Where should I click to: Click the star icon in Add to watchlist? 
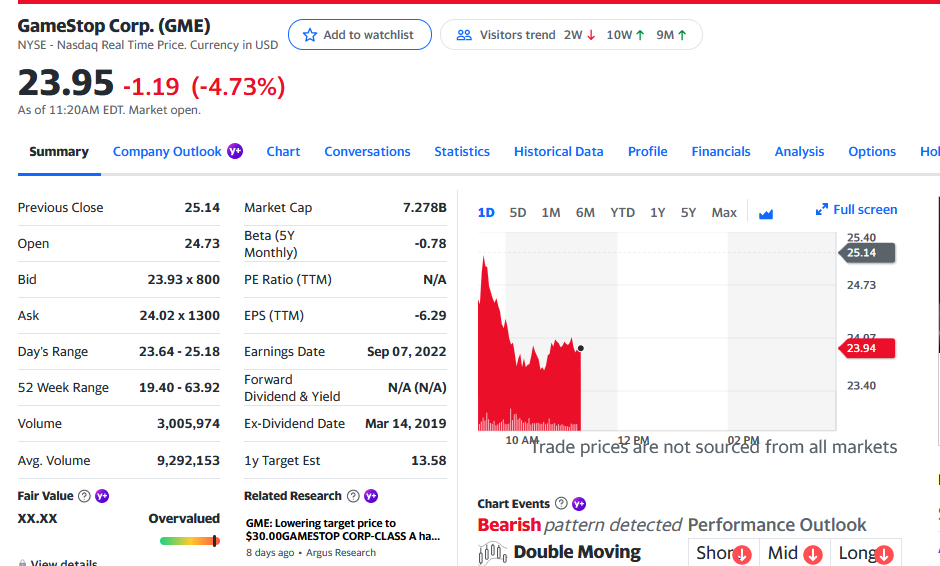pyautogui.click(x=309, y=35)
